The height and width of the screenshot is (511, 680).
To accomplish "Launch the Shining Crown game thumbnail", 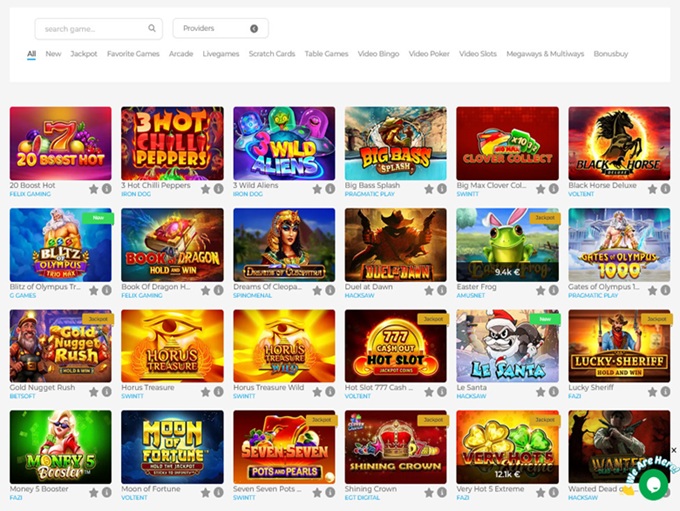I will [395, 446].
